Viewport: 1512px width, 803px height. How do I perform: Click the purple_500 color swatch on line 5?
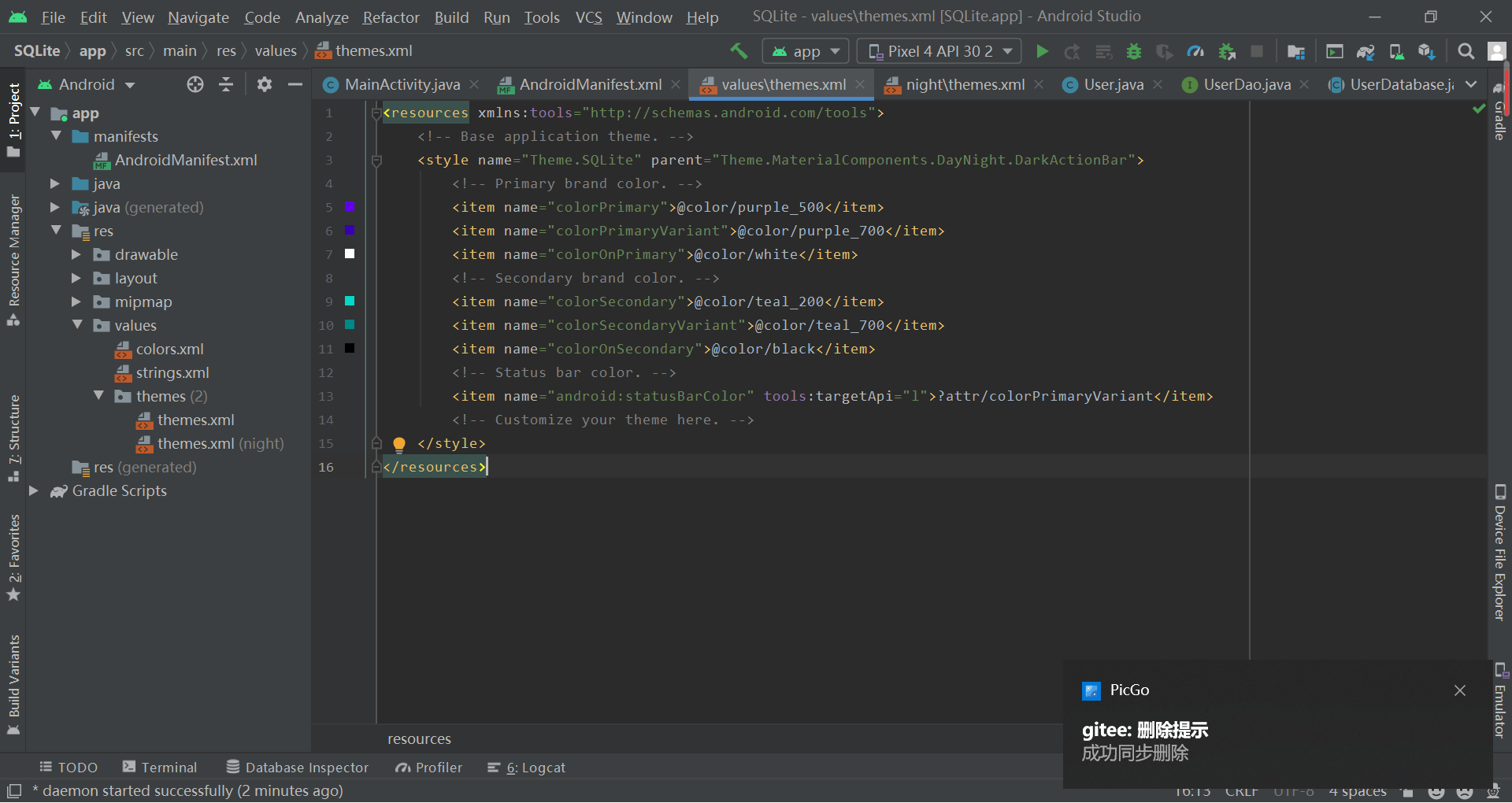point(350,206)
